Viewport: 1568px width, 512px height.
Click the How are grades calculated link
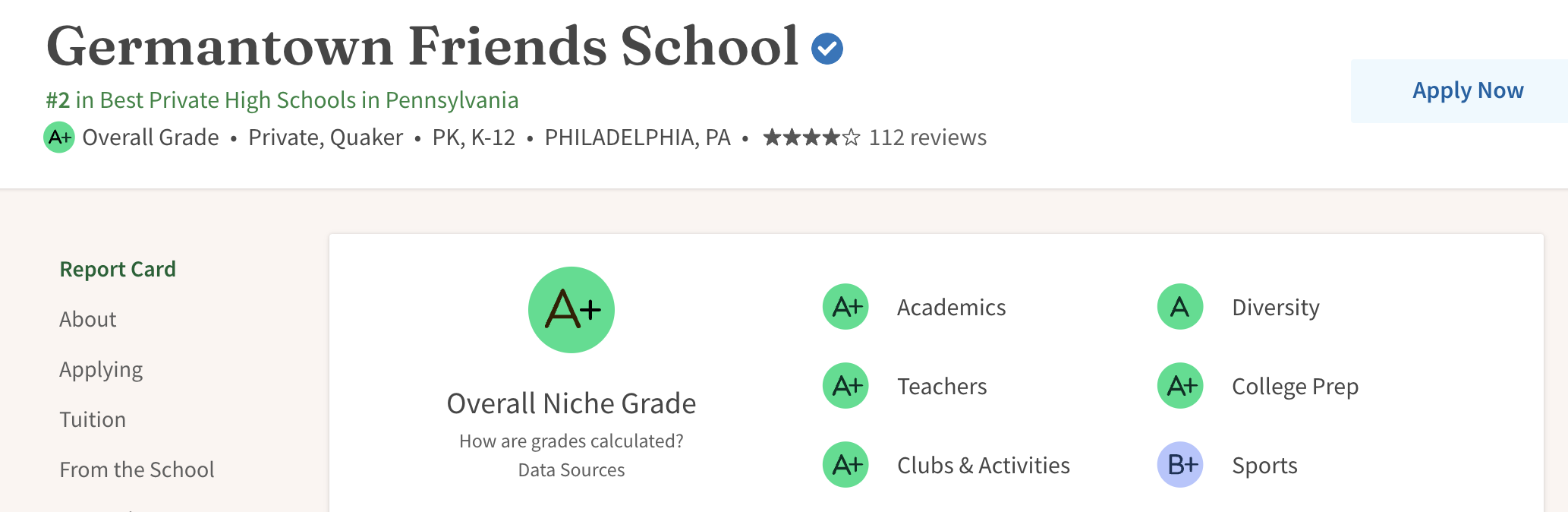[571, 441]
